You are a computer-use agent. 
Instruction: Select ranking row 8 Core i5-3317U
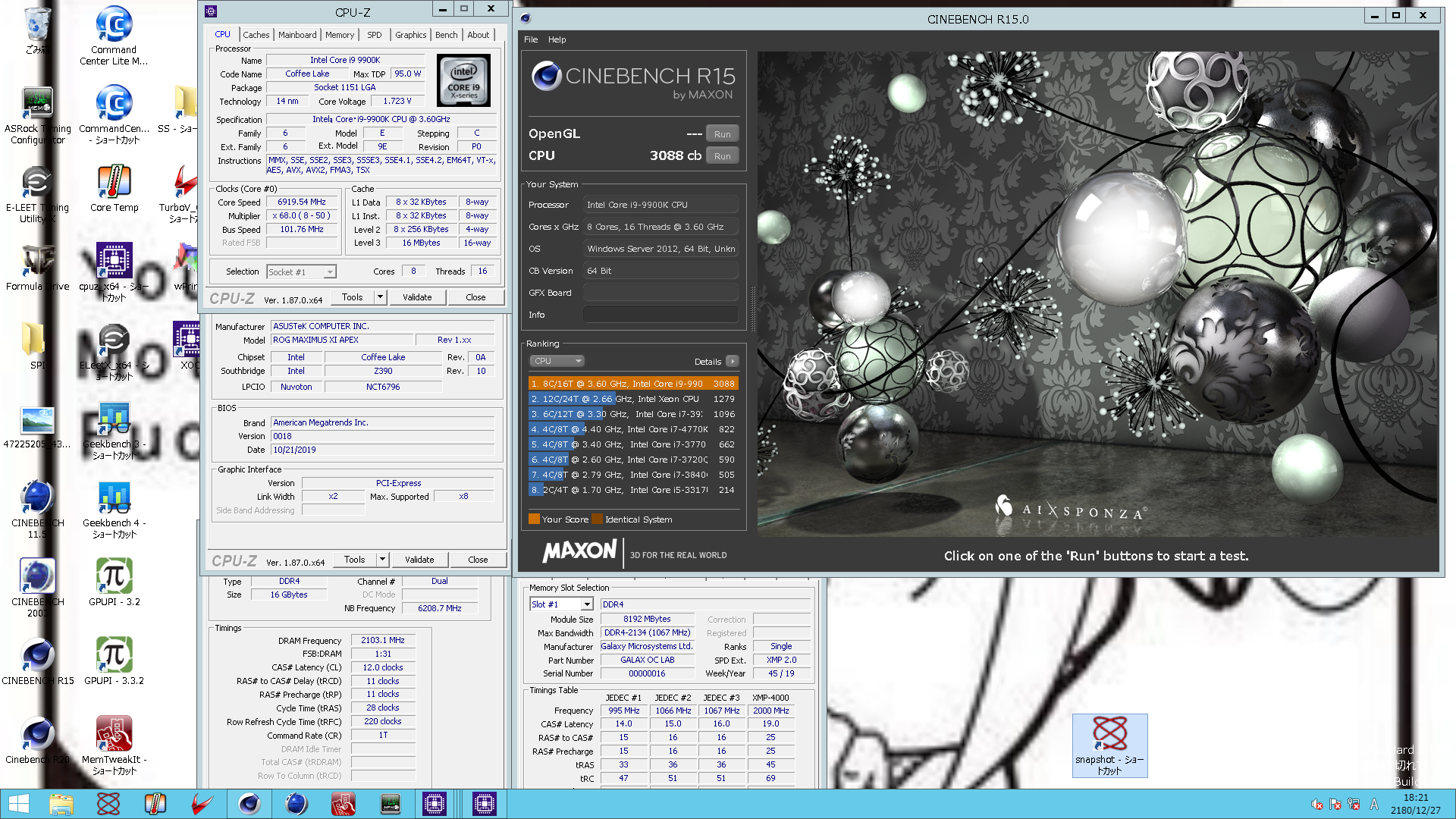click(633, 490)
